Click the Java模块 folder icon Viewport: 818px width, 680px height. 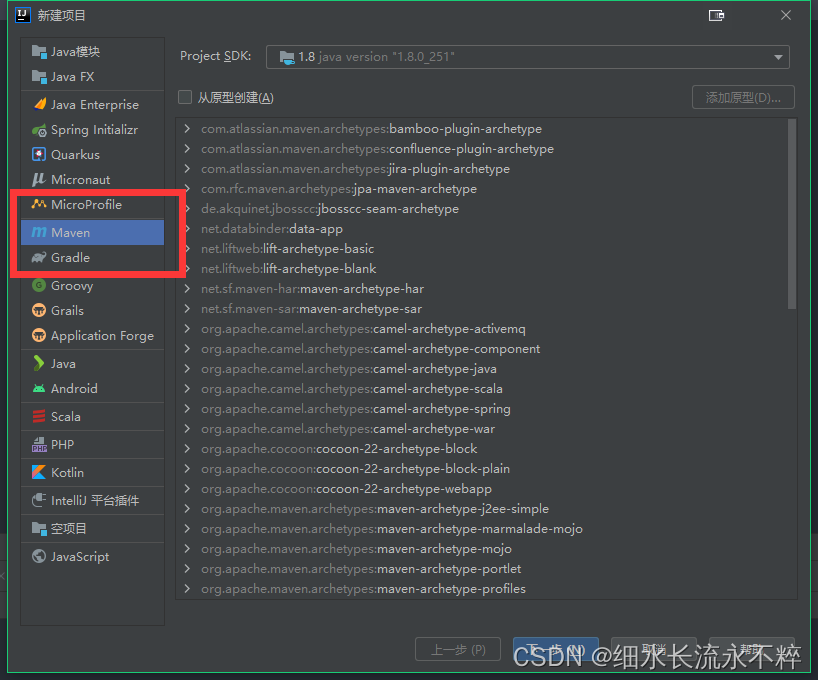click(39, 52)
